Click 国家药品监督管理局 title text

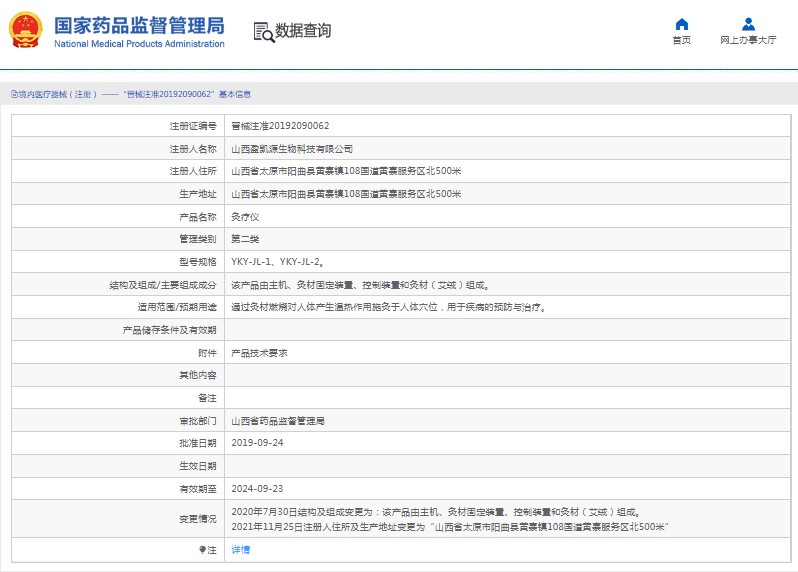click(139, 25)
